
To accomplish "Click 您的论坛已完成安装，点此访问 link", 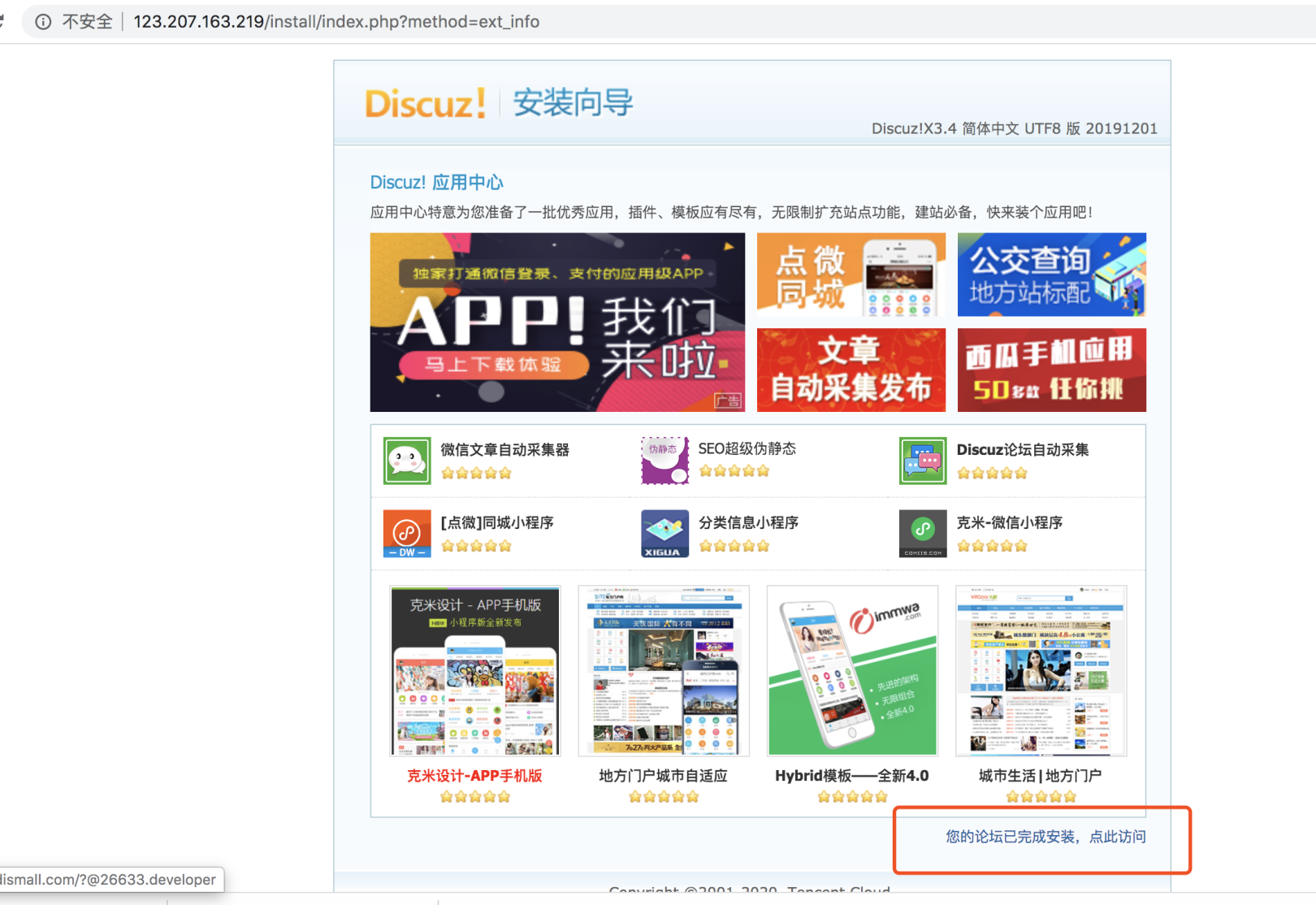I will [1045, 837].
